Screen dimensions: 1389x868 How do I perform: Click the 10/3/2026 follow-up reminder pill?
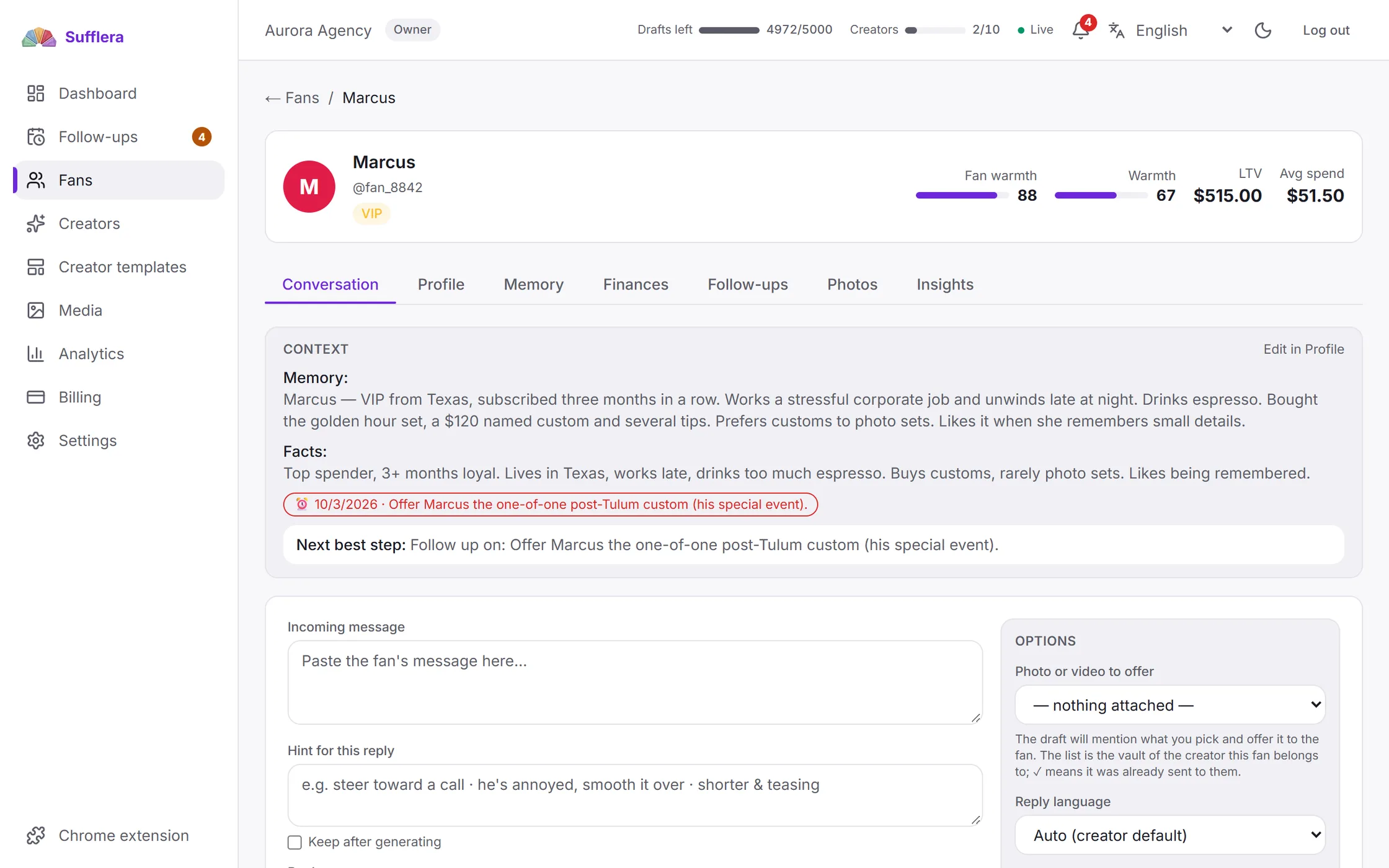tap(551, 504)
